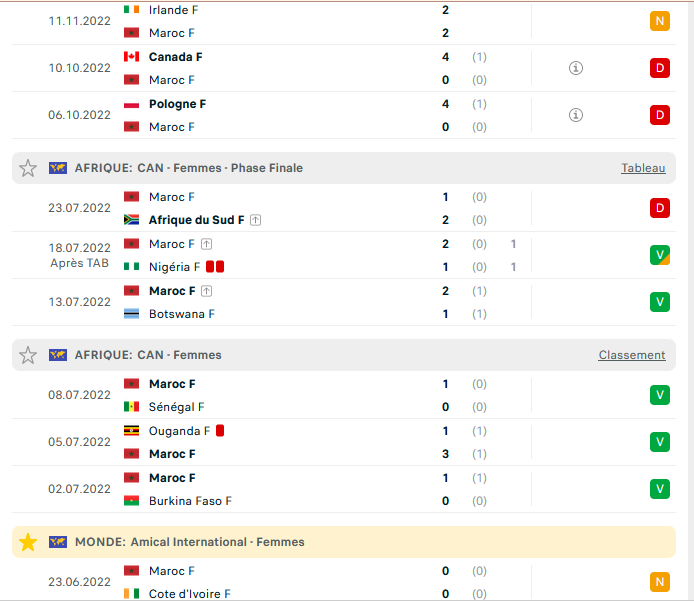
Task: Click Canada flag icon
Action: 131,57
